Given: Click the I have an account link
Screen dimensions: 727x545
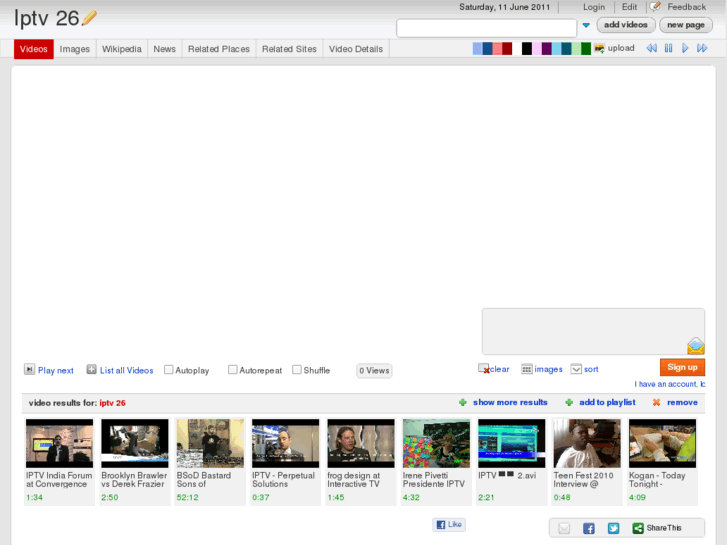Looking at the screenshot, I should point(670,384).
